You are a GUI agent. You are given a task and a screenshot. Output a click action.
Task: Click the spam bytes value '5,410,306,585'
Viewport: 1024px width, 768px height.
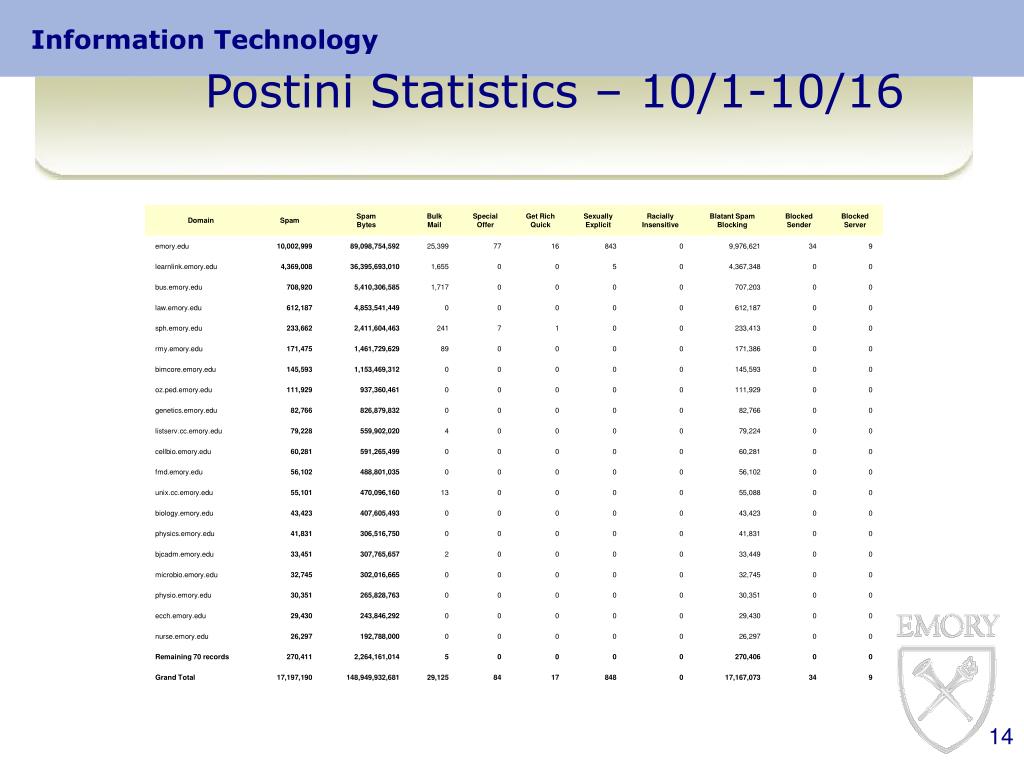(x=377, y=287)
